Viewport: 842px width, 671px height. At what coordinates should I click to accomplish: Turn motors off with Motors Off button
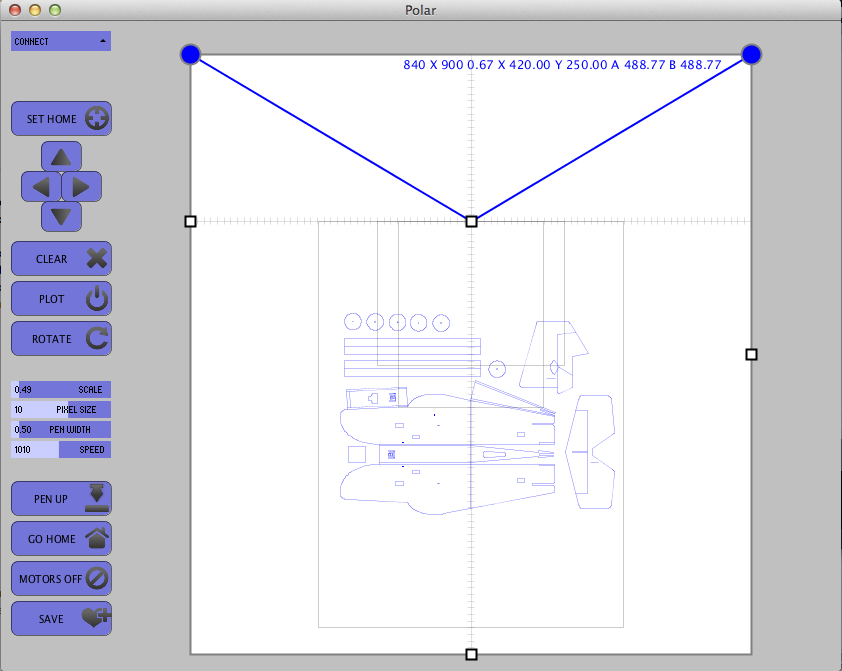coord(61,579)
